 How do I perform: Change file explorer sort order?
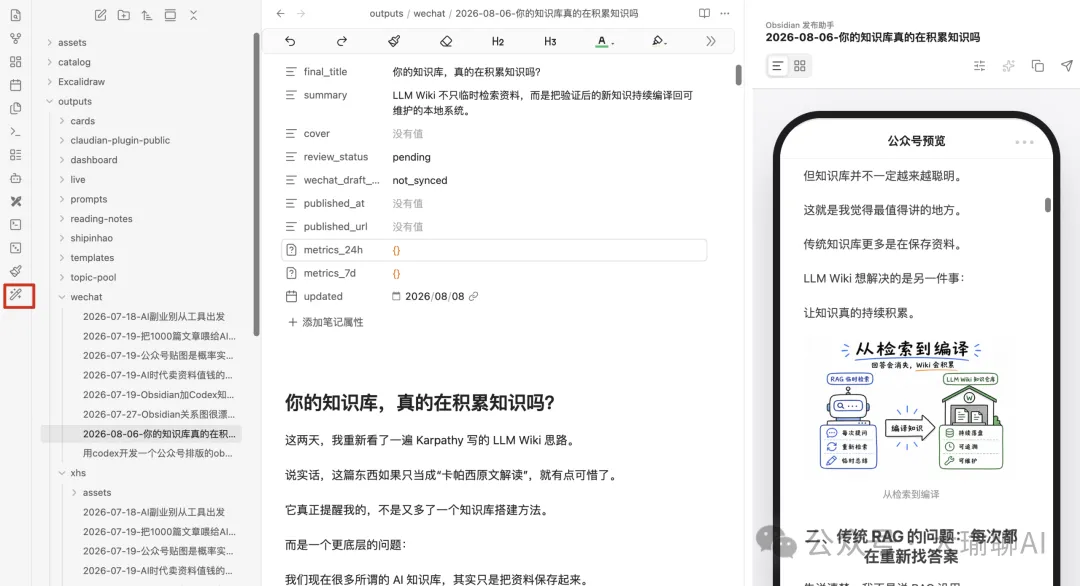click(147, 15)
